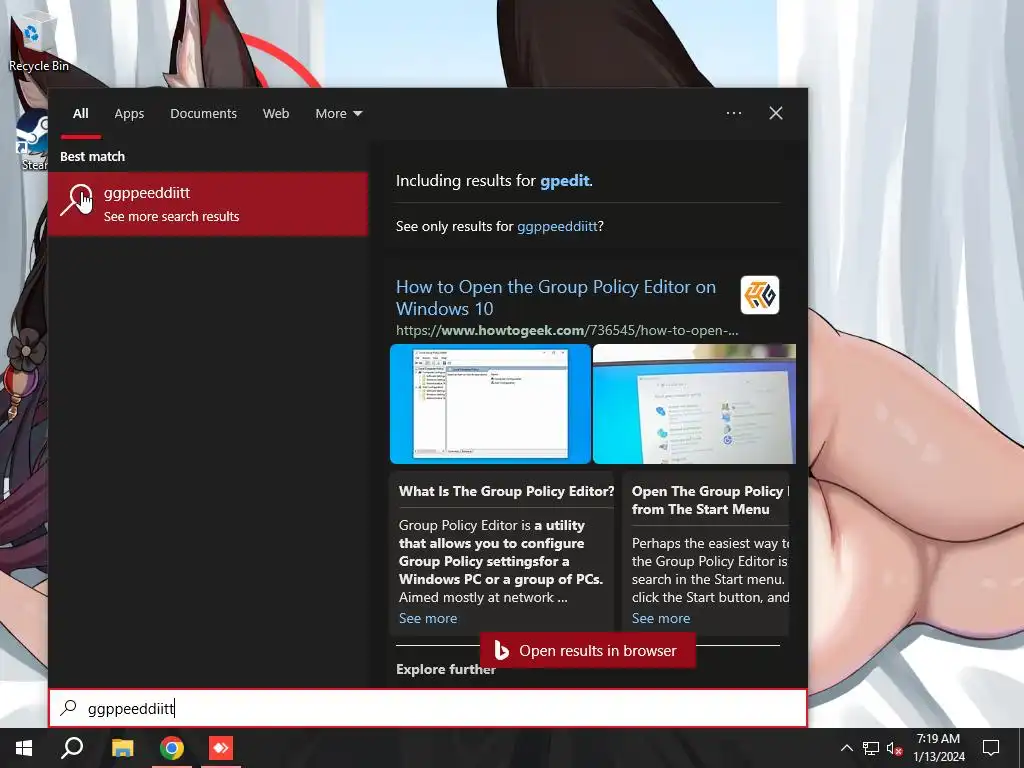Open the network status tray icon
Viewport: 1024px width, 768px height.
871,748
